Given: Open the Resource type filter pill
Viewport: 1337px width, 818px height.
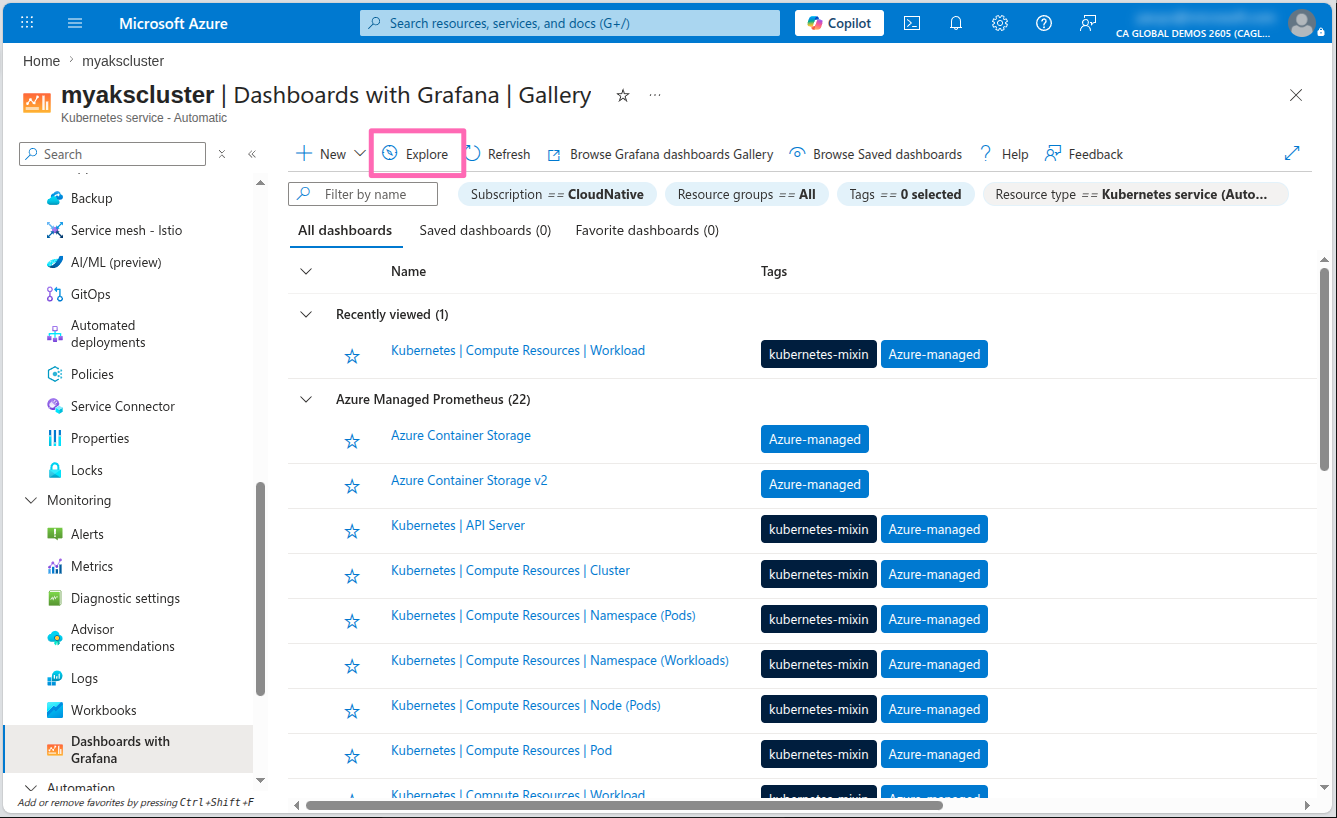Looking at the screenshot, I should 1136,194.
